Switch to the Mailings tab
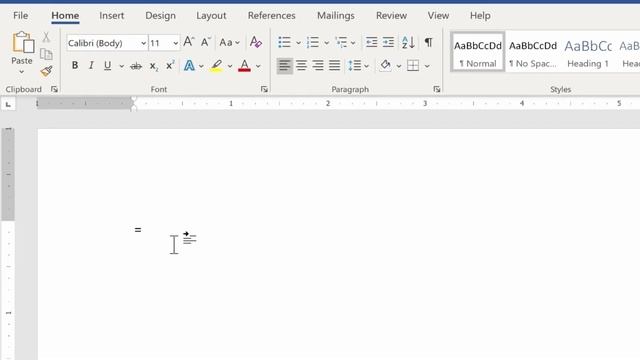Viewport: 640px width, 360px height. (336, 16)
